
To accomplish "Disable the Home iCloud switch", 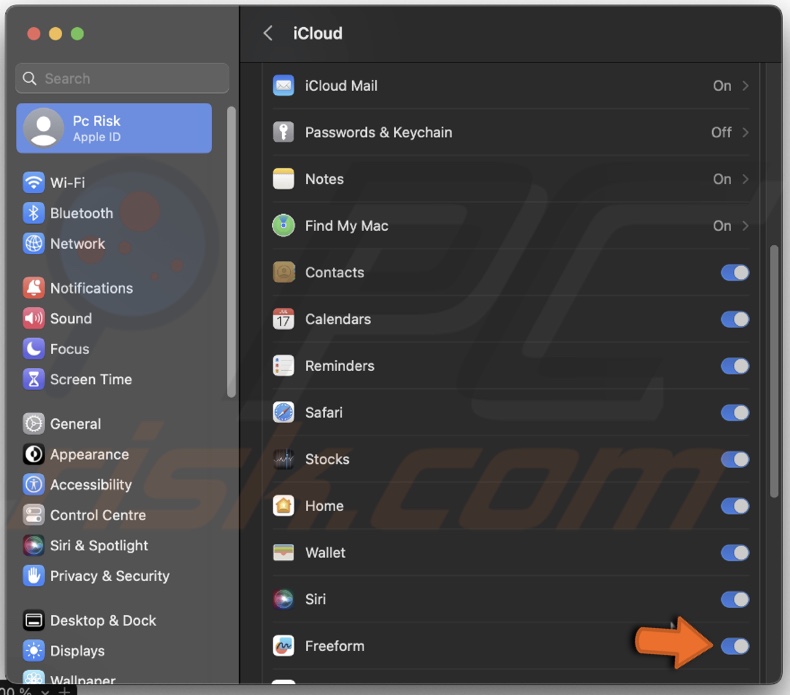I will point(735,506).
